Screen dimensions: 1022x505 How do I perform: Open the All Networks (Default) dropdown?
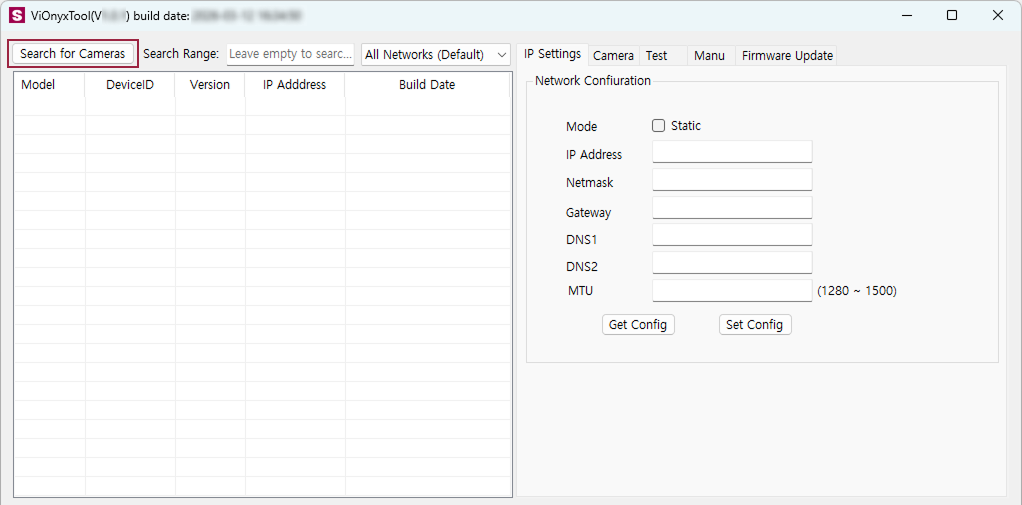click(x=436, y=55)
